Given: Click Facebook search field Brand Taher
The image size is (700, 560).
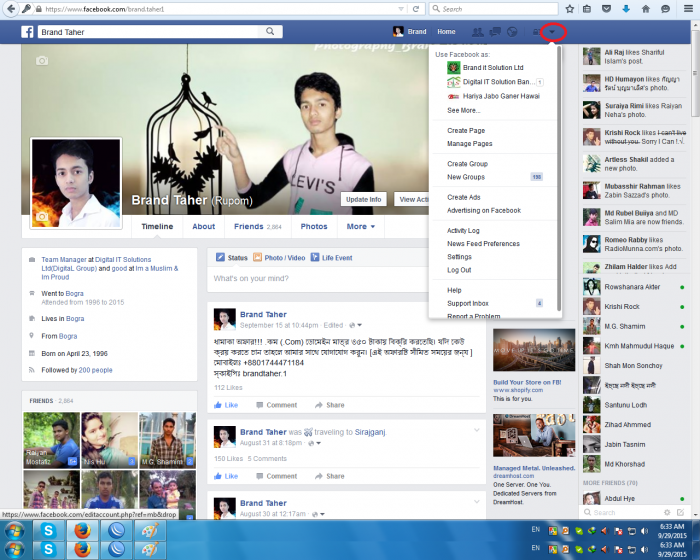Looking at the screenshot, I should coord(150,32).
